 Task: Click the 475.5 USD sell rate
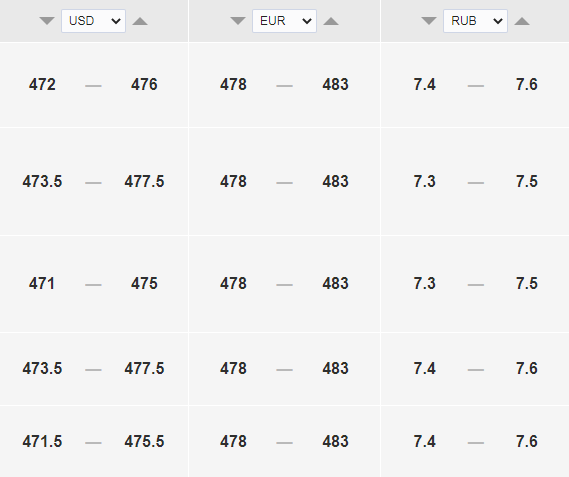pyautogui.click(x=144, y=441)
